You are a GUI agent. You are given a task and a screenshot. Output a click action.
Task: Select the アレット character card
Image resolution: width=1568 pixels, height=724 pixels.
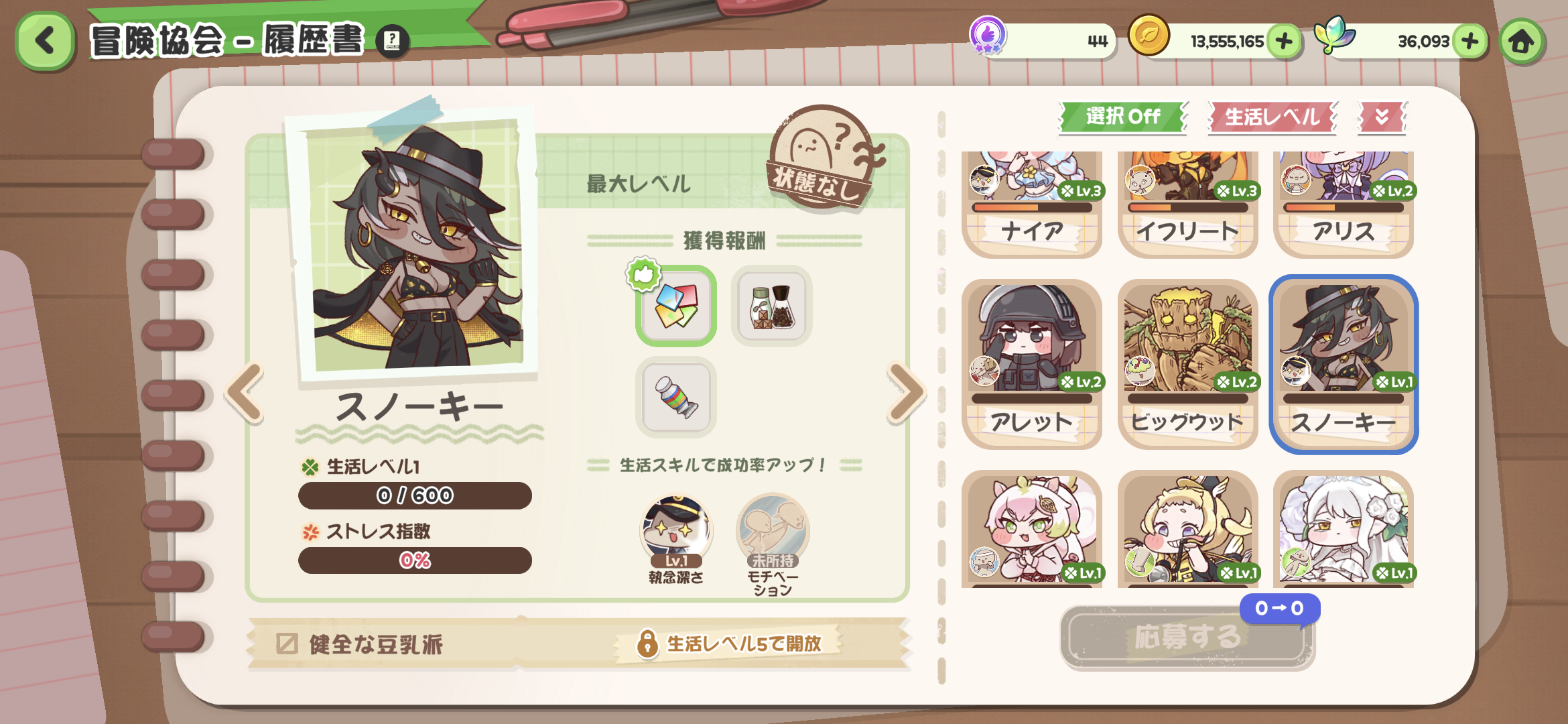point(1031,364)
